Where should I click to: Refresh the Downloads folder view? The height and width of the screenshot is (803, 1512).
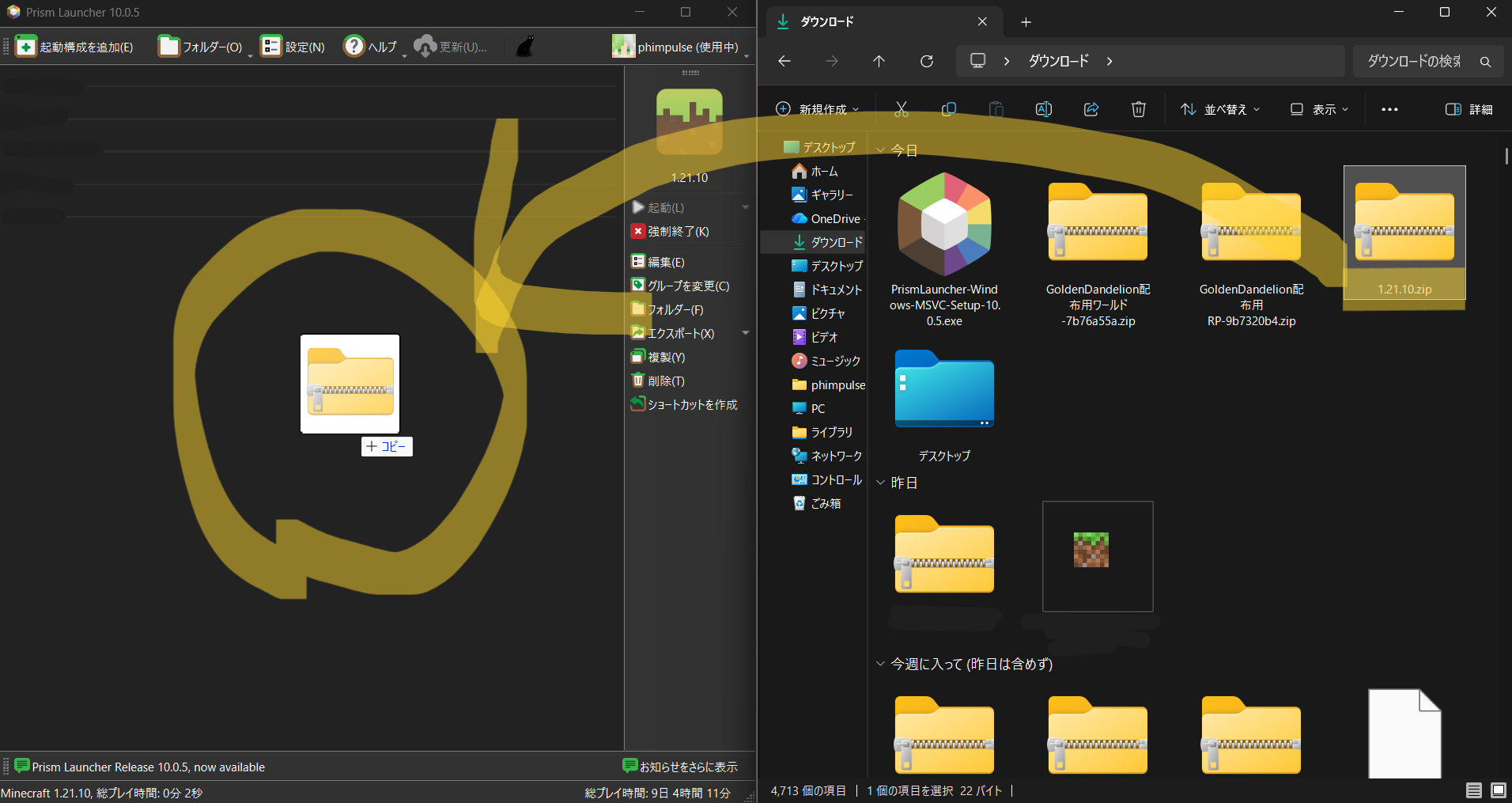click(927, 61)
